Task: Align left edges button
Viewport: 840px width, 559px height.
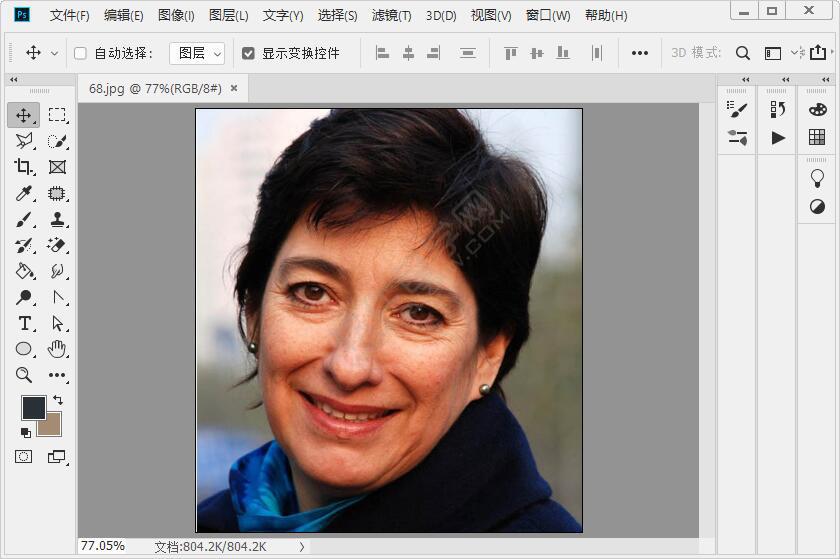Action: point(382,53)
